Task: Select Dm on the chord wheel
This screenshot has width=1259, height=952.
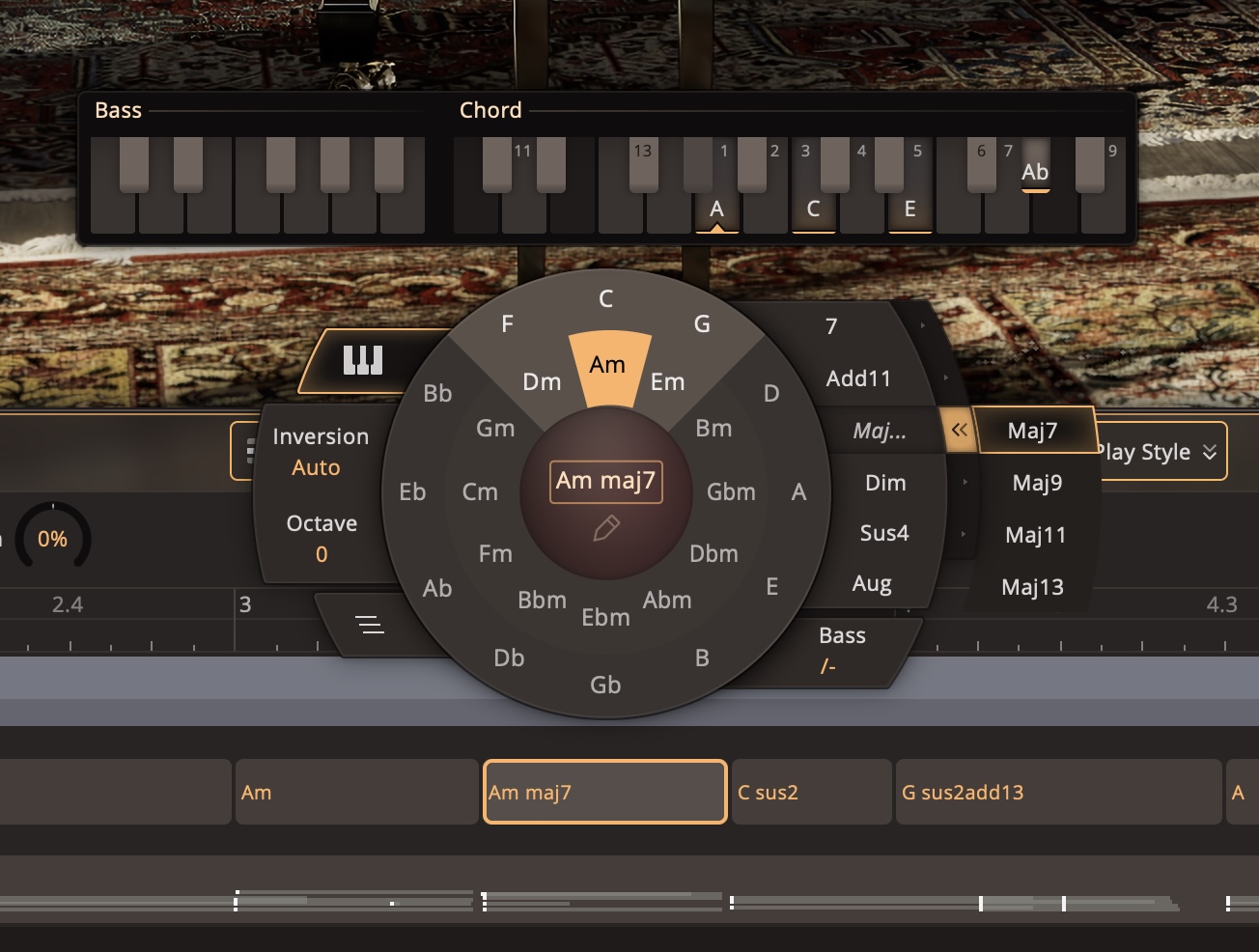Action: (x=542, y=382)
